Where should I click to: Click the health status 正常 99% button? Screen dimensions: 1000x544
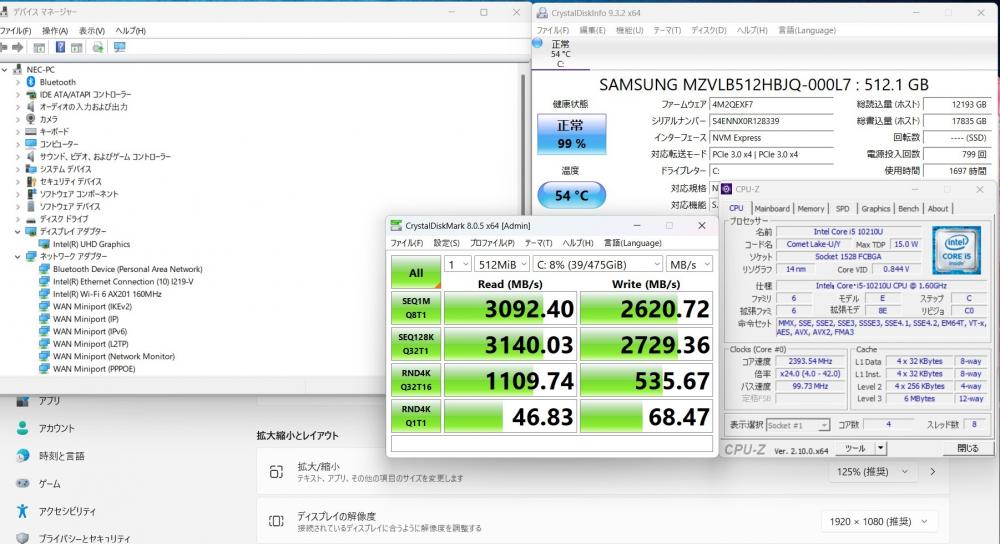click(x=571, y=134)
